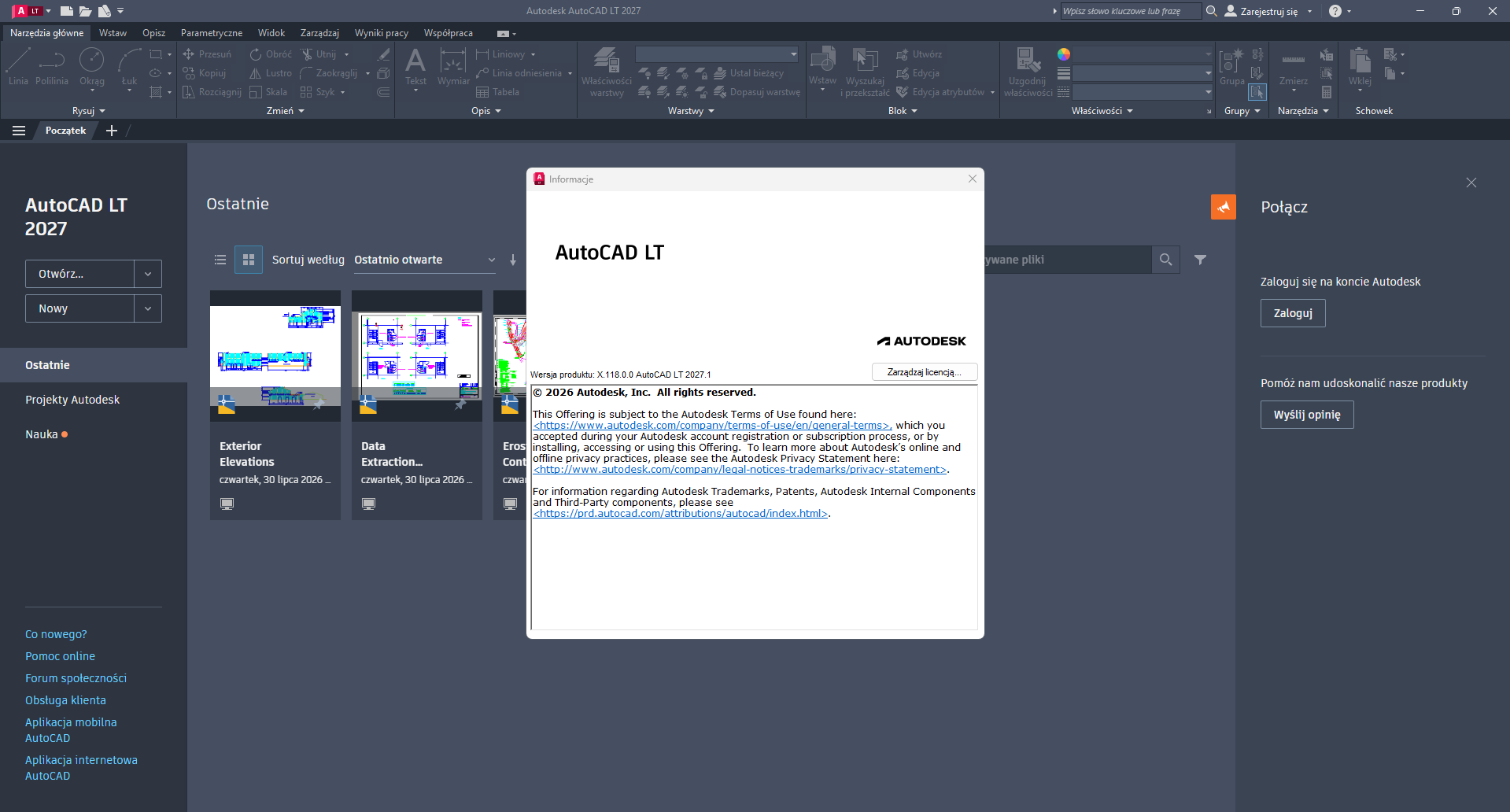Open the Data Extraction drawing thumbnail
The image size is (1510, 812).
(417, 356)
